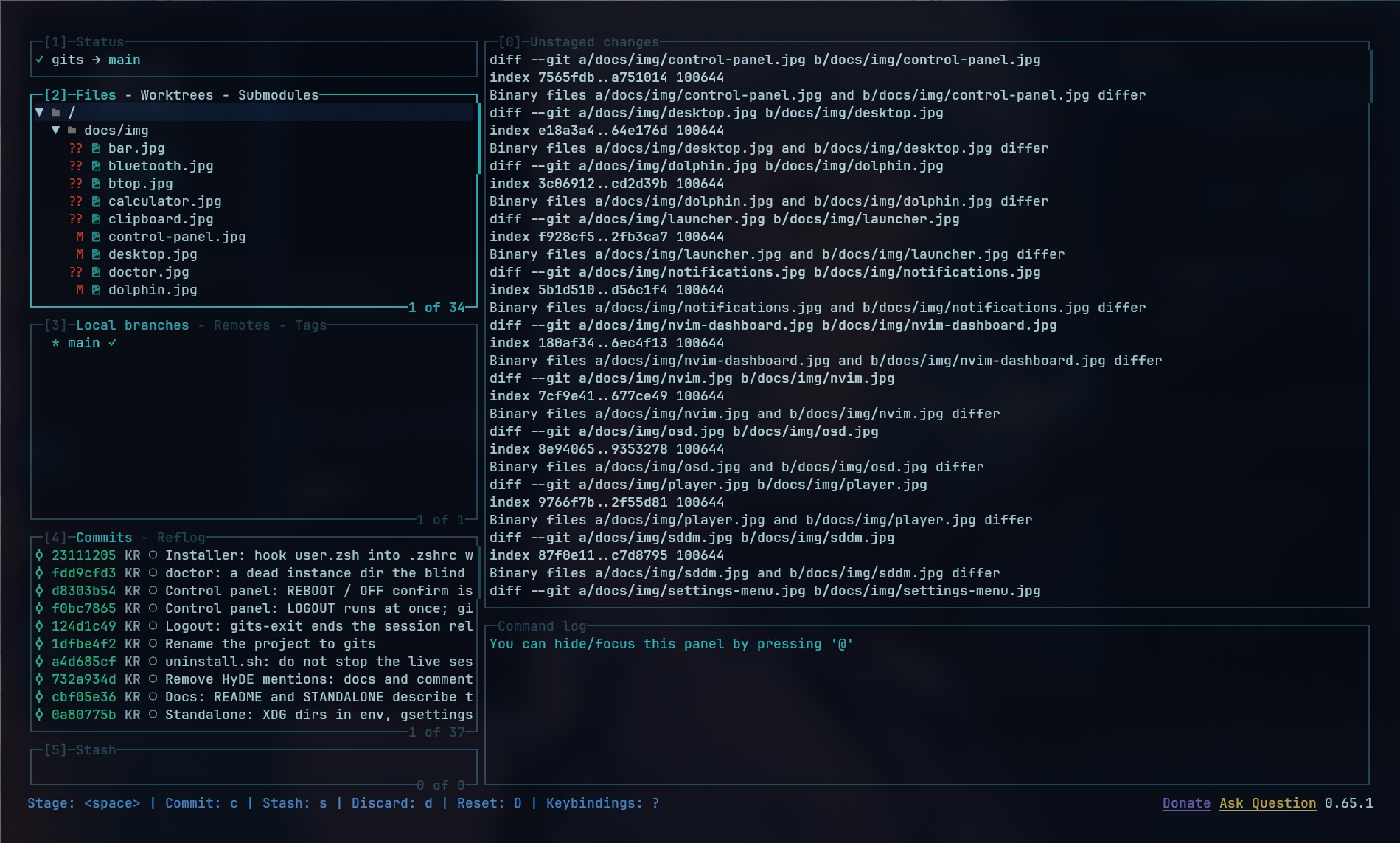Click the root folder icon
Screen dimensions: 1400x843
point(55,113)
